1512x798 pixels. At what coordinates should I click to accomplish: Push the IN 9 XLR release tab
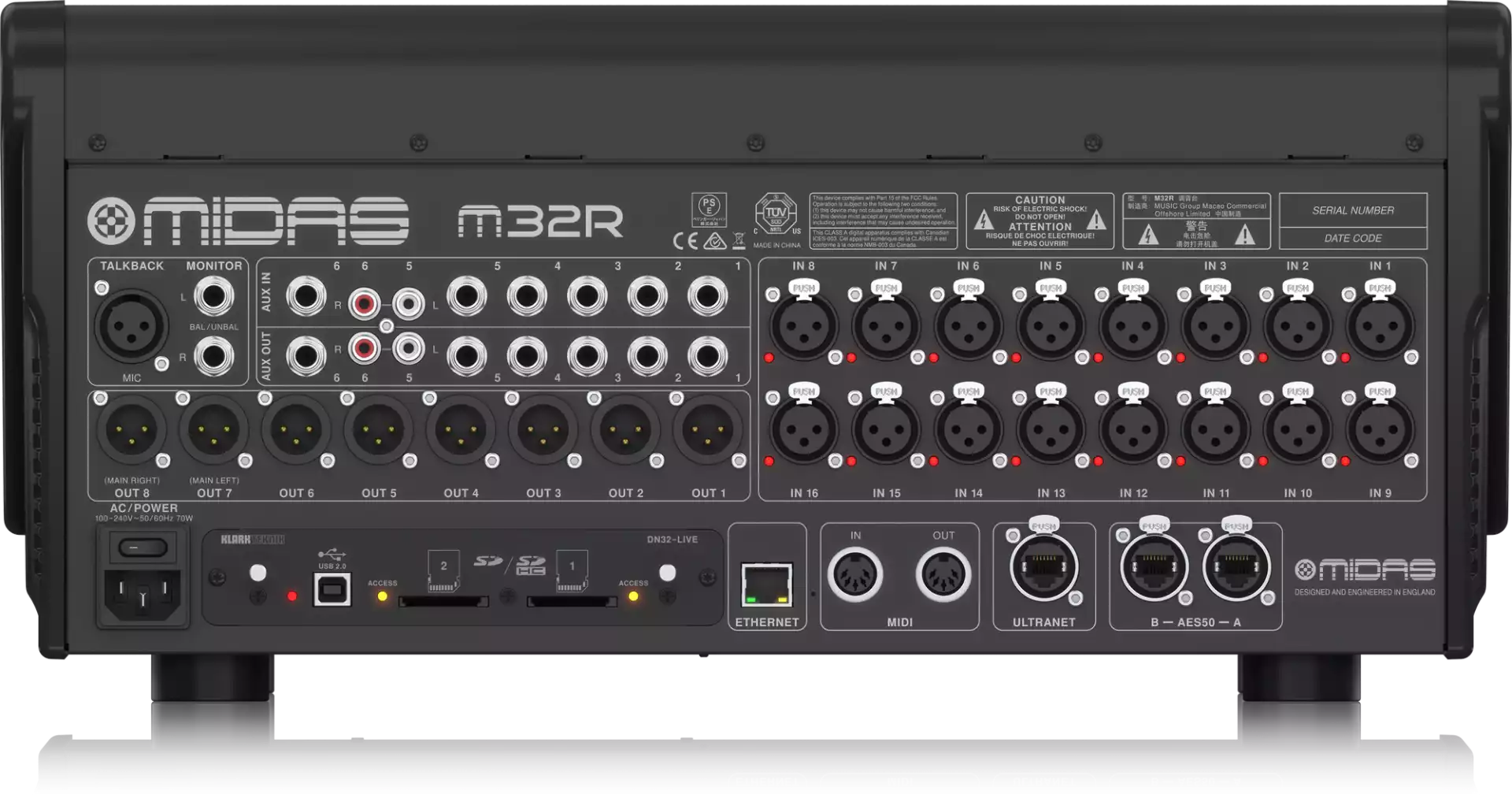click(x=1380, y=392)
